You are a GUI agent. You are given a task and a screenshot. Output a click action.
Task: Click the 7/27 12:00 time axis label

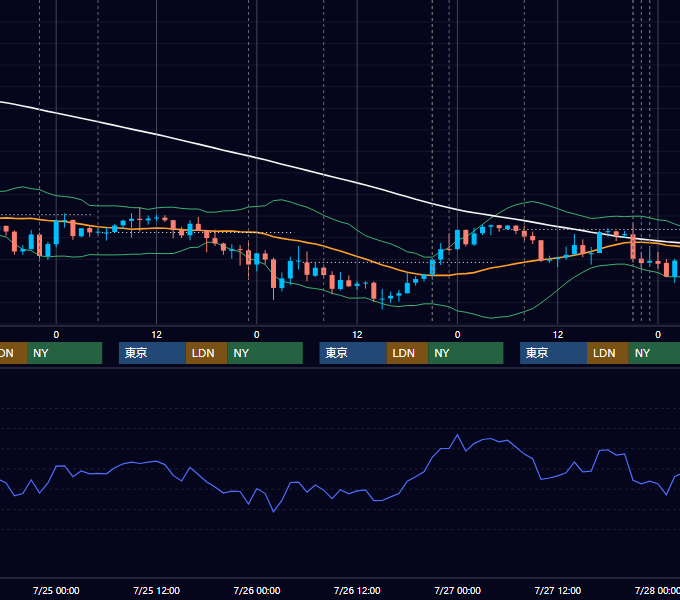pyautogui.click(x=558, y=590)
